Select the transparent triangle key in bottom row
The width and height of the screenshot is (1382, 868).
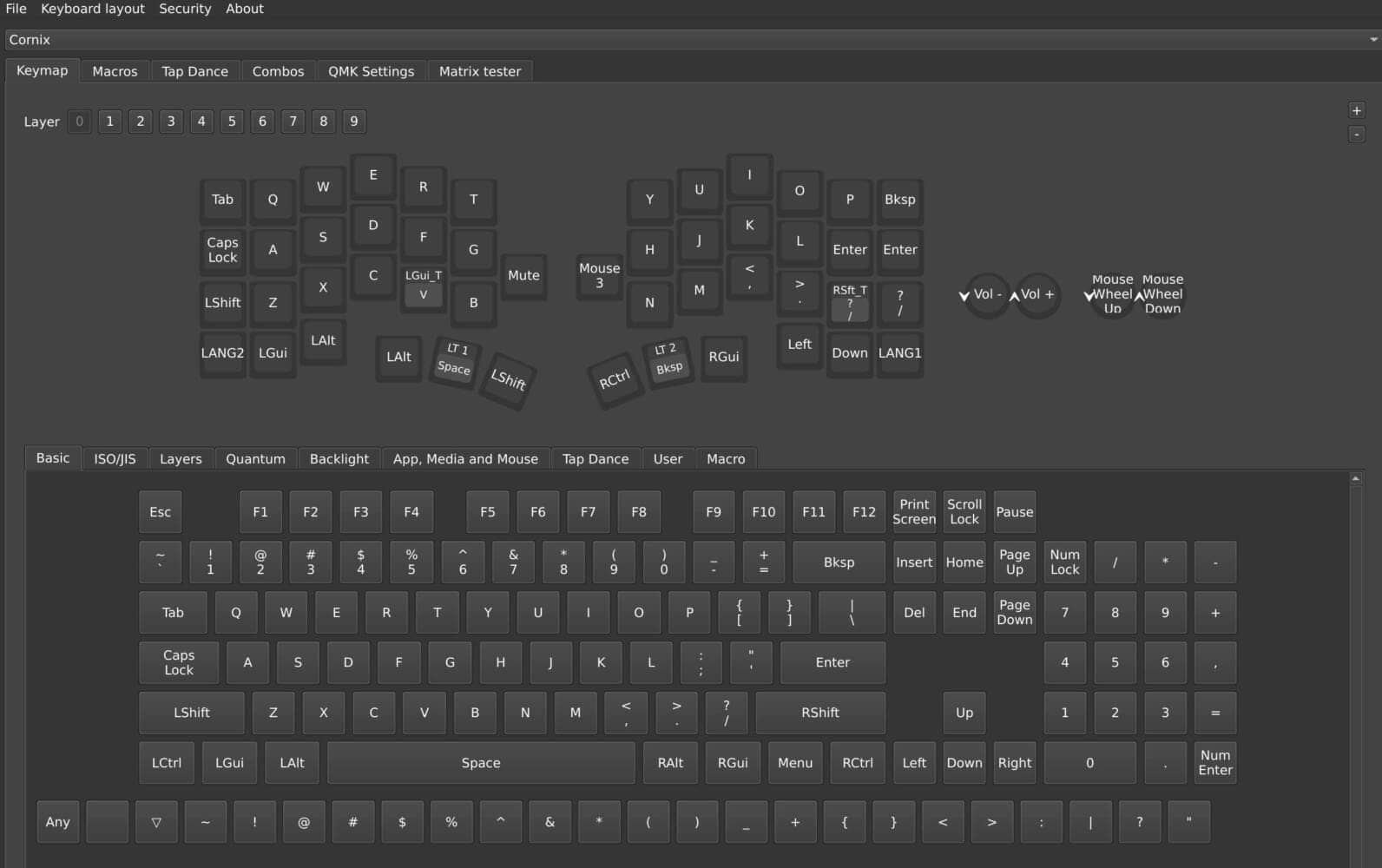[x=156, y=822]
